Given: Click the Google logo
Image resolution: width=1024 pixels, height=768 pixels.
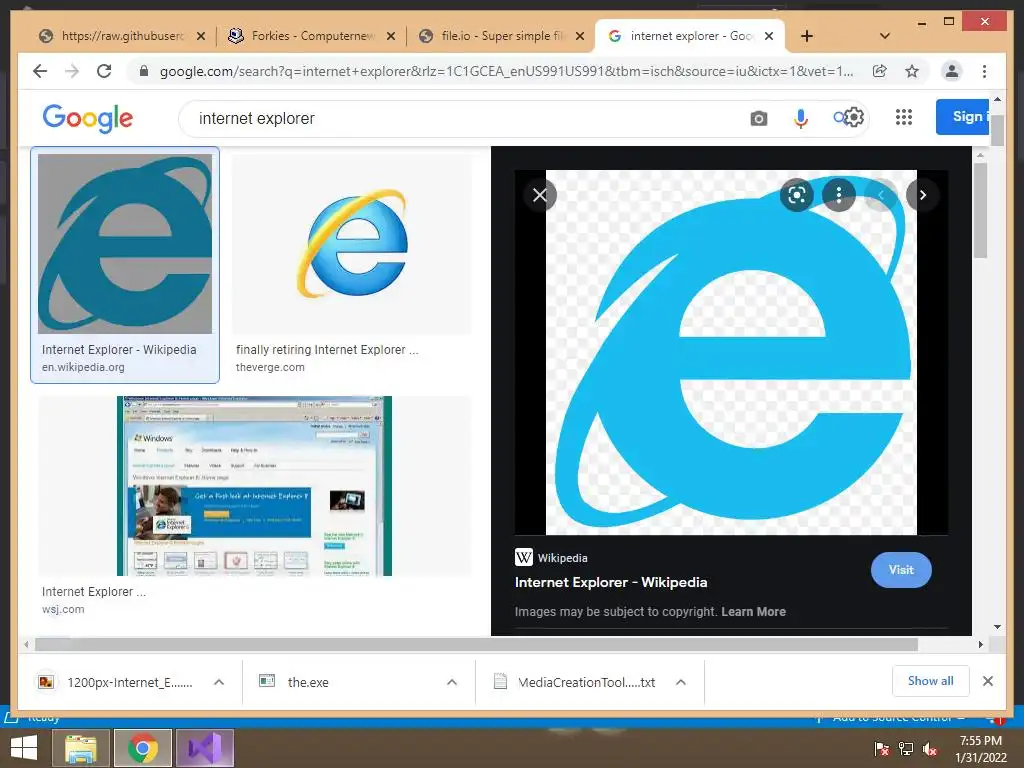Looking at the screenshot, I should [88, 118].
